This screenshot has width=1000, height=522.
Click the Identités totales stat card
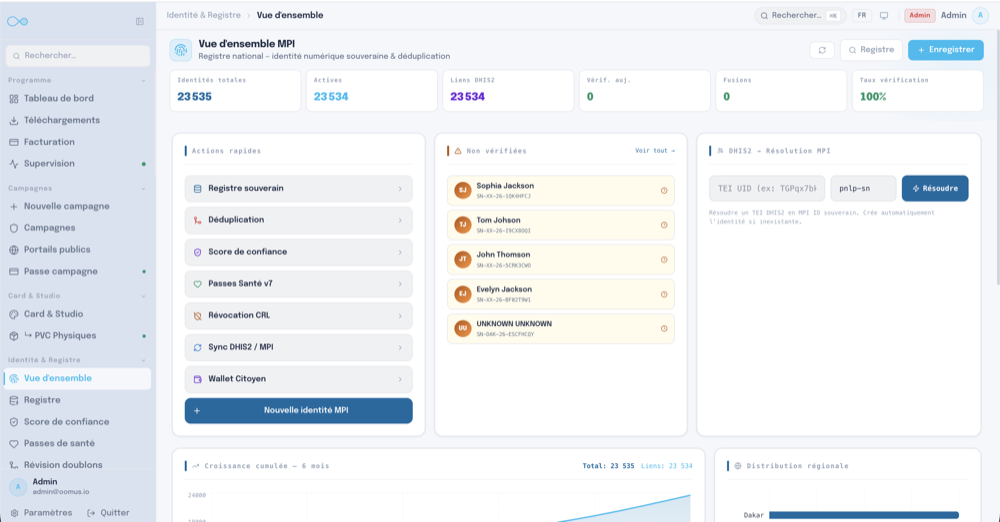point(235,91)
